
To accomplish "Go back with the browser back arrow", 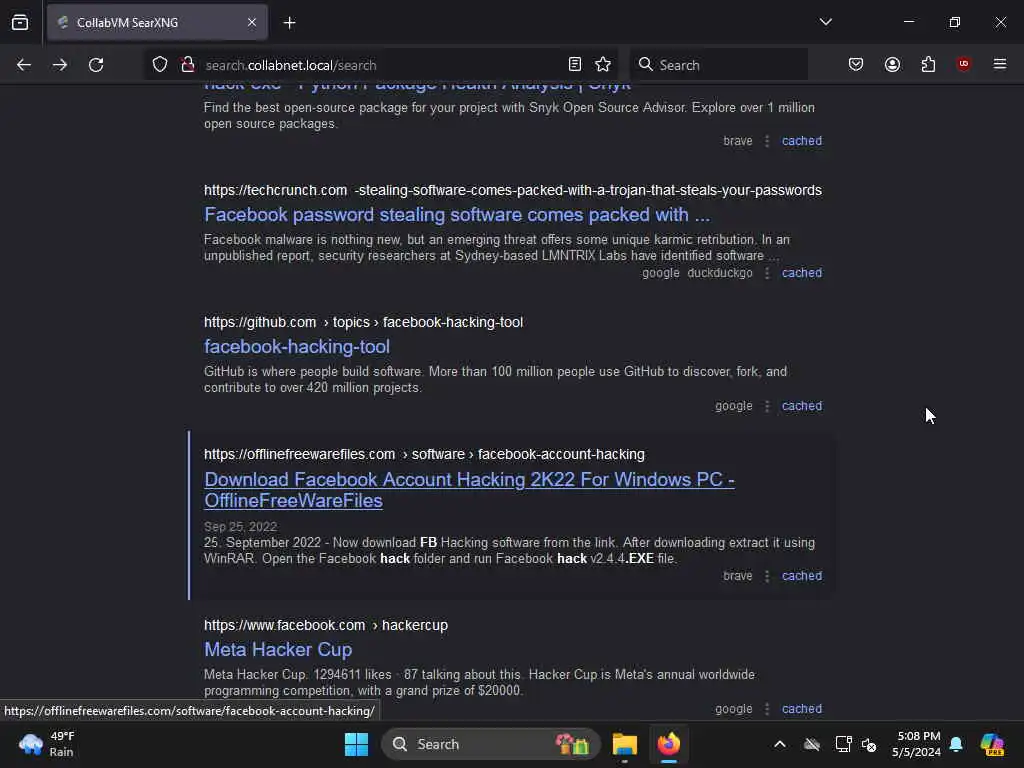I will click(24, 65).
